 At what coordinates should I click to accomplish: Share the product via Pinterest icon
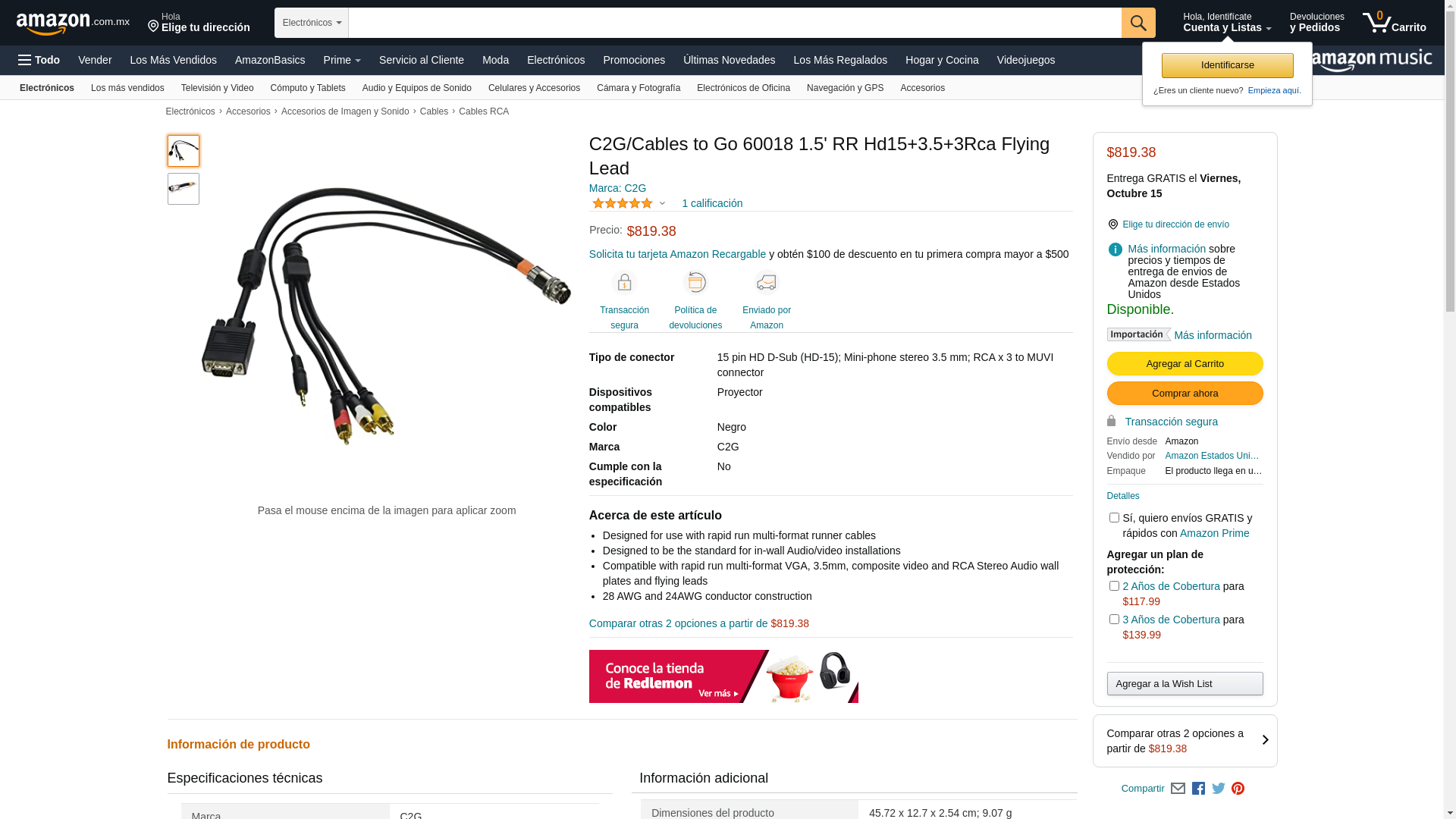click(x=1238, y=789)
